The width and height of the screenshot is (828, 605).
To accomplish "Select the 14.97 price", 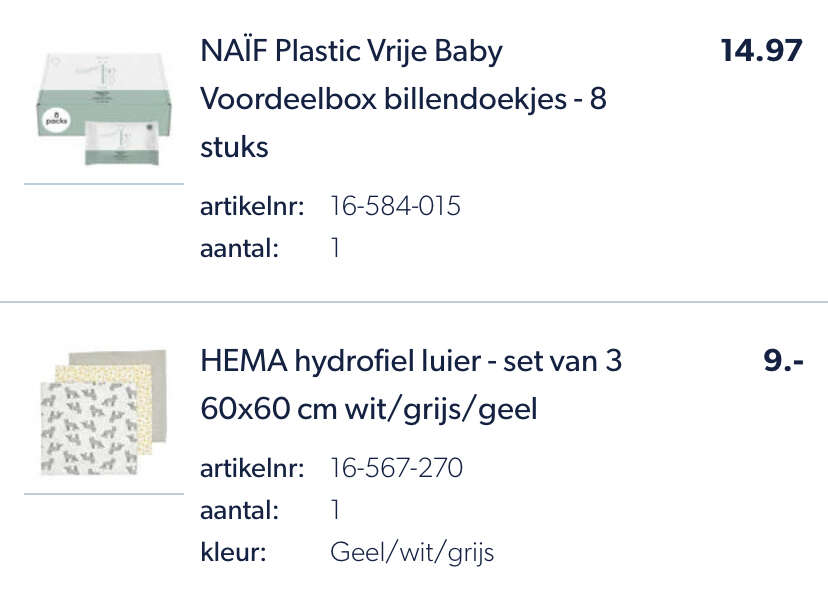I will [x=761, y=51].
